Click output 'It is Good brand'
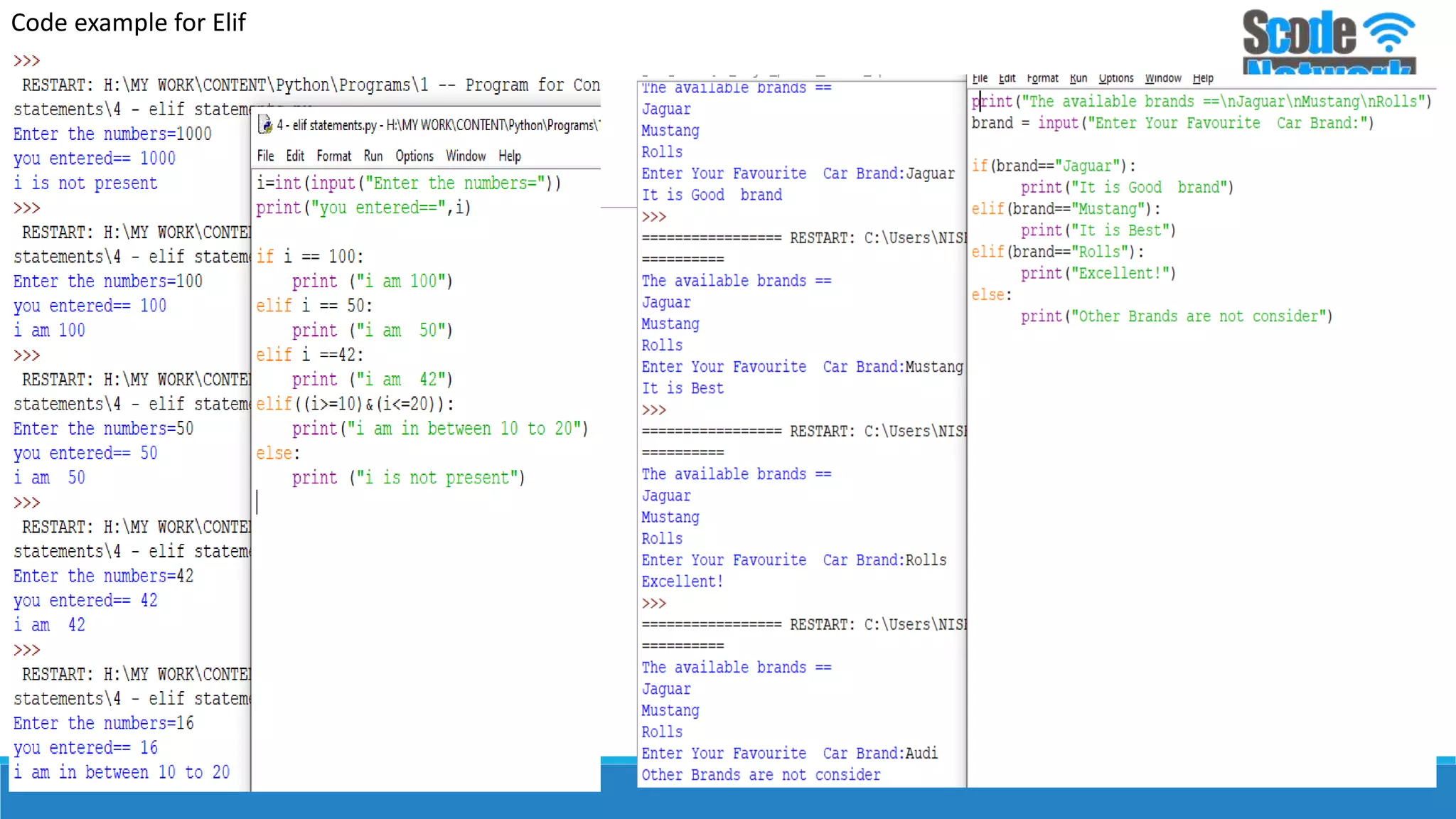 point(712,195)
